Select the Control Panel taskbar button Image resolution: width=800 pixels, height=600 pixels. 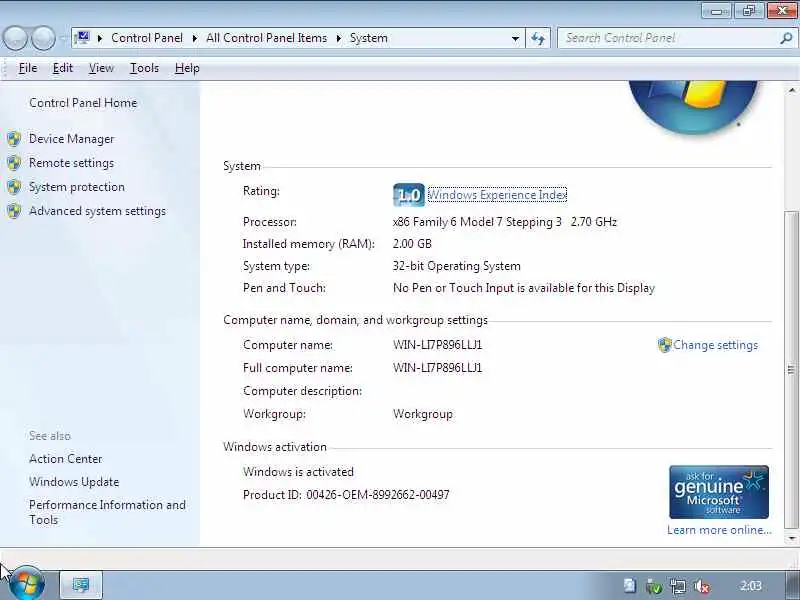pos(81,585)
